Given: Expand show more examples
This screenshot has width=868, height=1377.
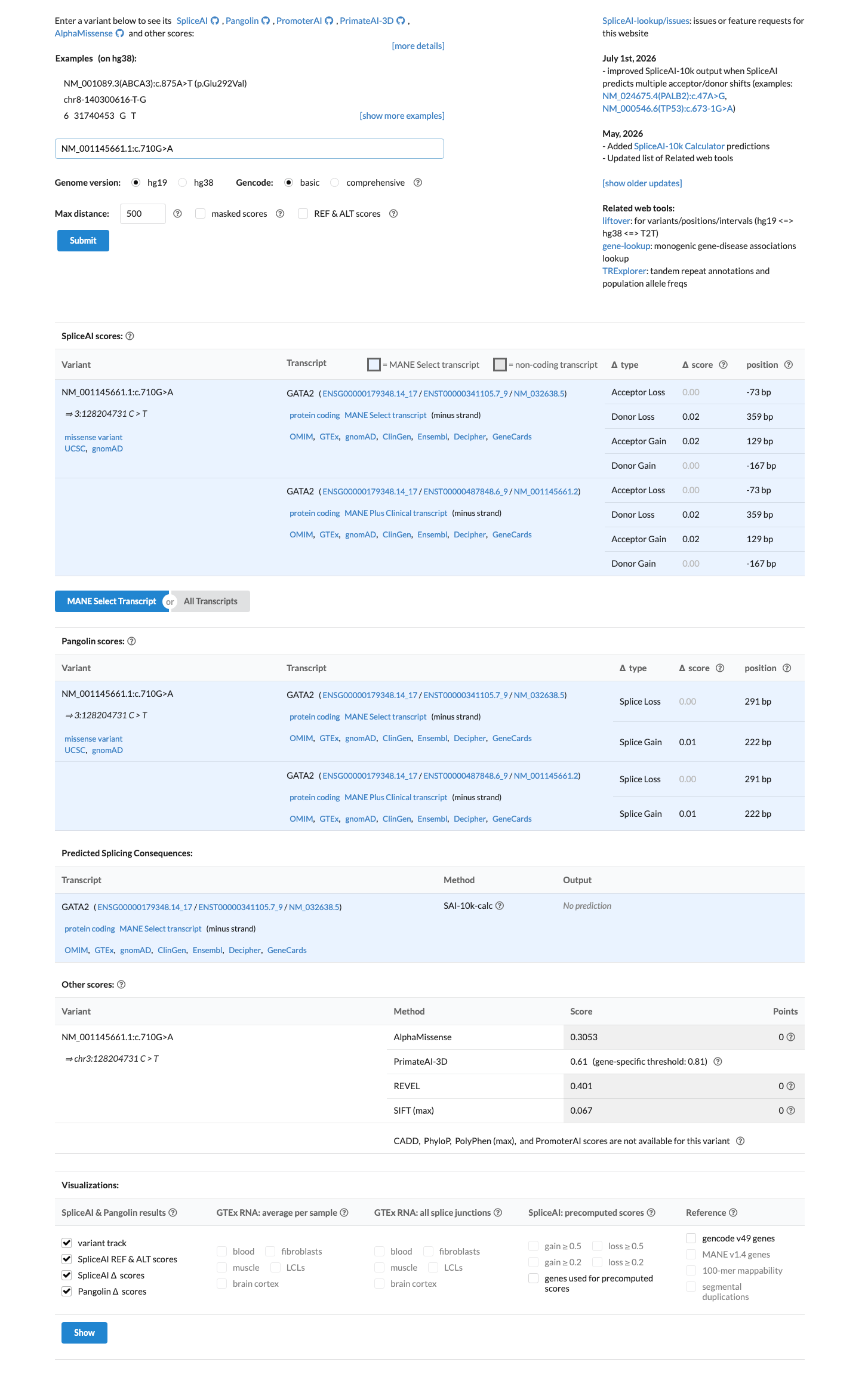Looking at the screenshot, I should [x=402, y=116].
